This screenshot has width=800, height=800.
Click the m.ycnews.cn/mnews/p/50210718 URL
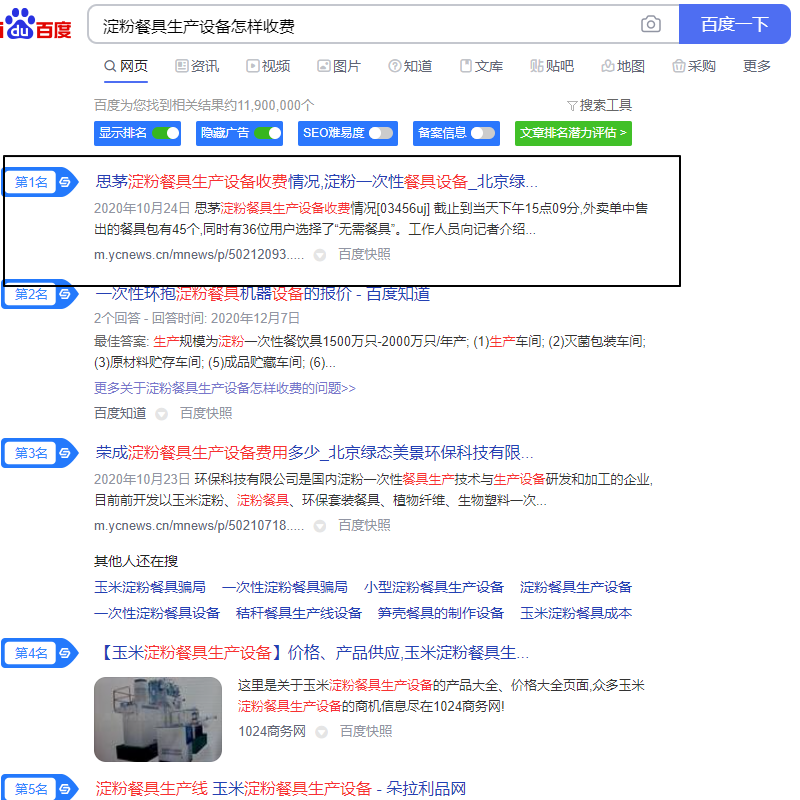[199, 526]
